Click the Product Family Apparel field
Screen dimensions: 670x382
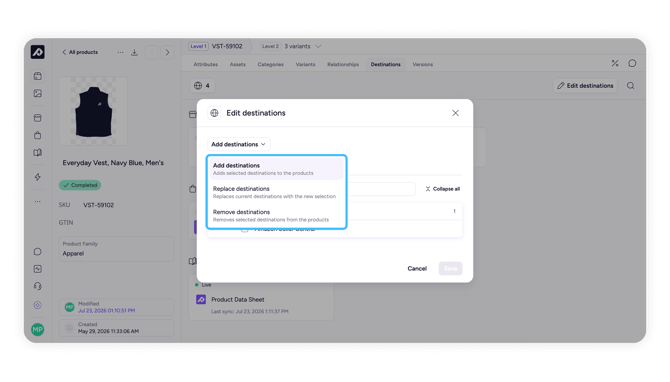116,249
